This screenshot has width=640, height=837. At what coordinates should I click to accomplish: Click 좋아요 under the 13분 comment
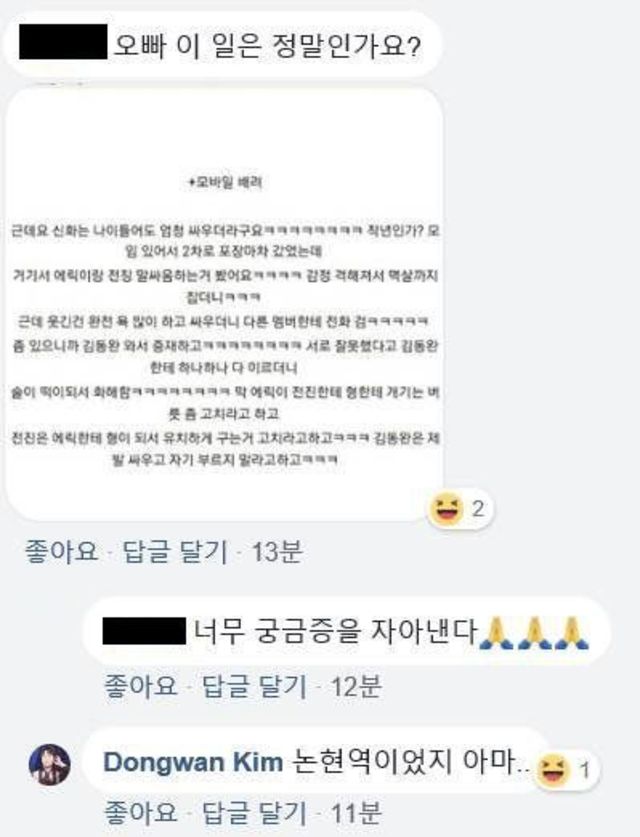(x=61, y=550)
